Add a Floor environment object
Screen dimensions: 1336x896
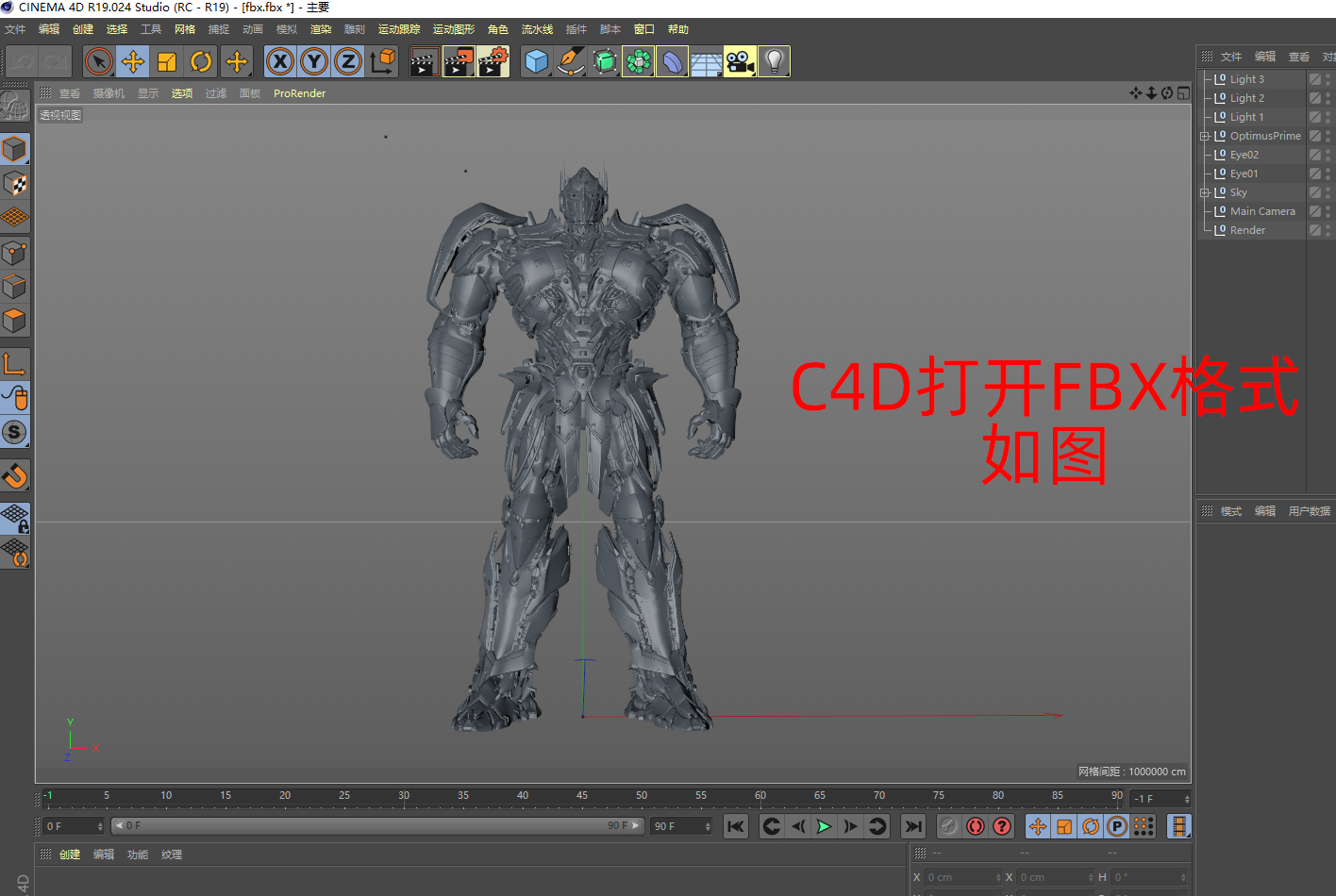point(706,62)
